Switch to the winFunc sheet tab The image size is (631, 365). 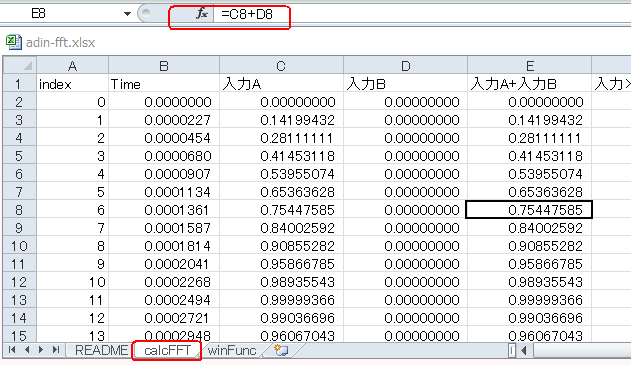tap(232, 350)
